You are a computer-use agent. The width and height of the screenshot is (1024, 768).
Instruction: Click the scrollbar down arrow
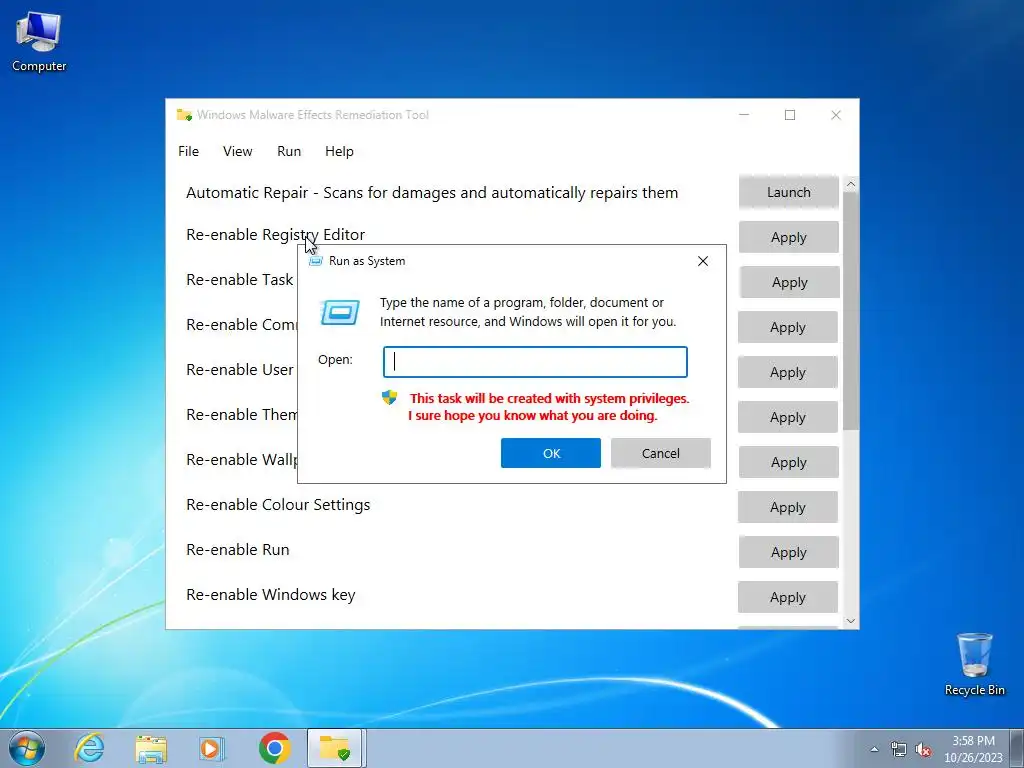(850, 621)
